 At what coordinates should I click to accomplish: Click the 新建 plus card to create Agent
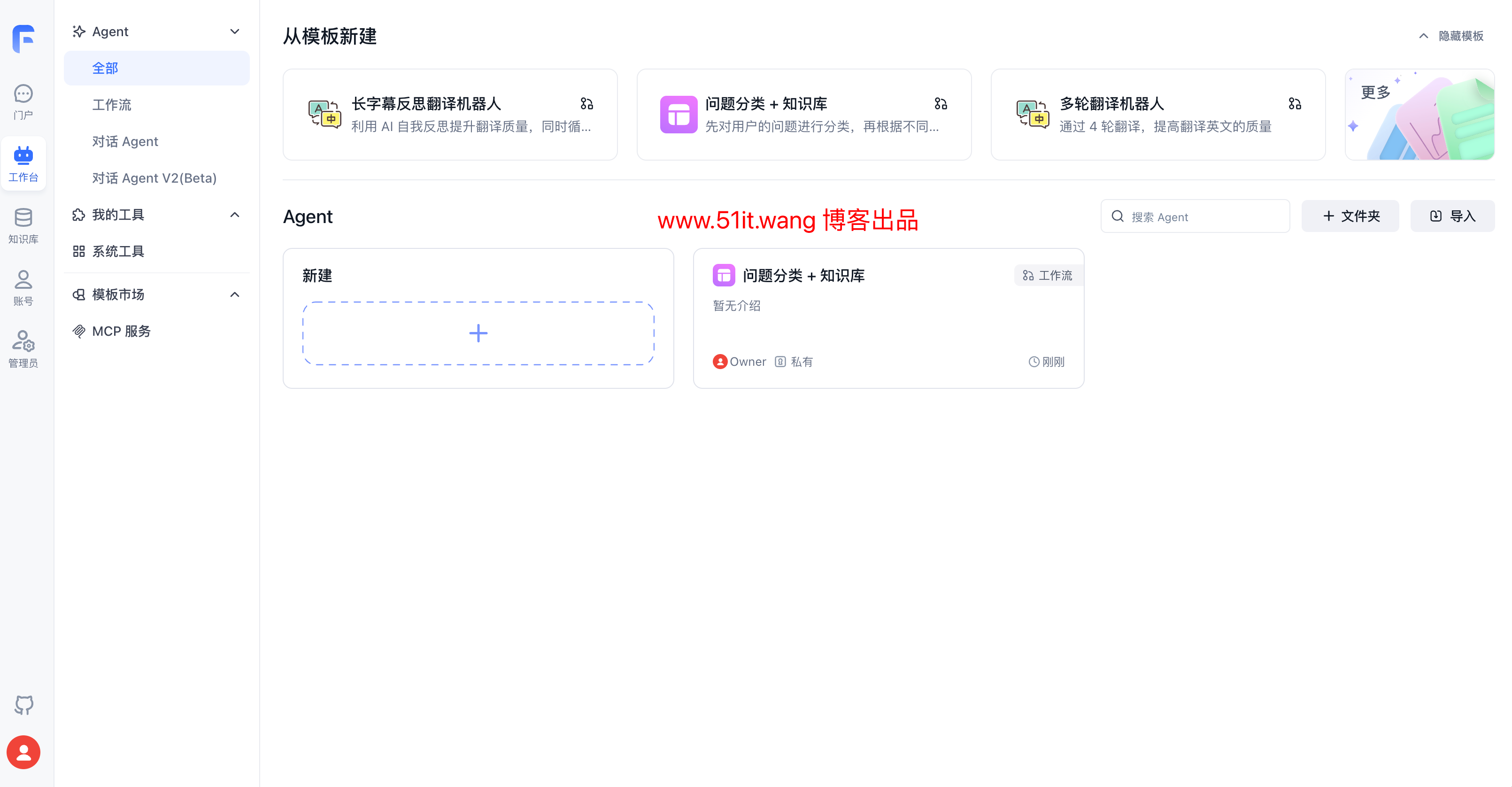[x=478, y=333]
